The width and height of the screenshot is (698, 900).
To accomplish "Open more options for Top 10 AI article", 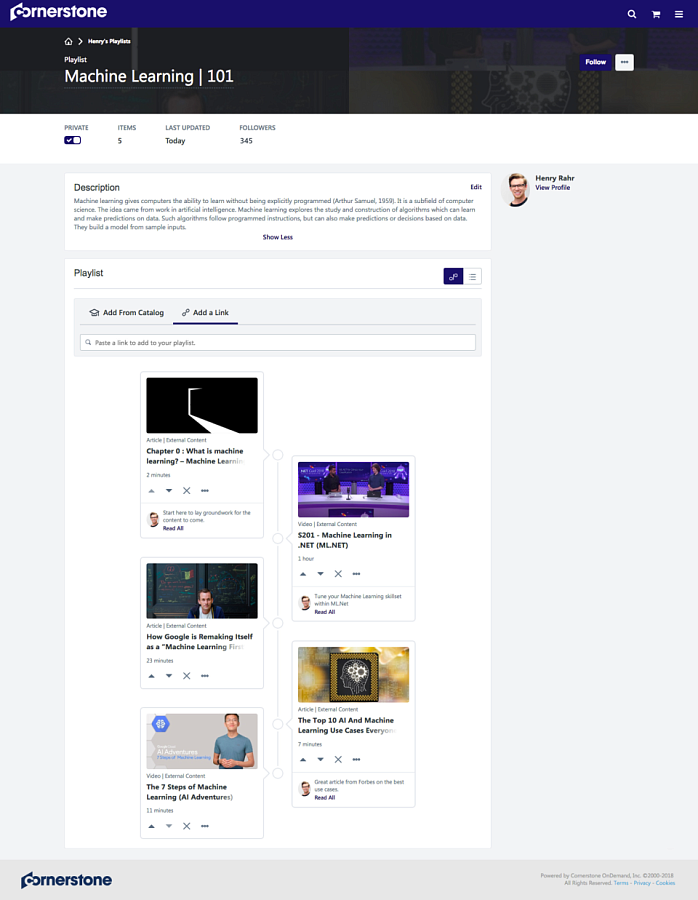I will click(356, 759).
